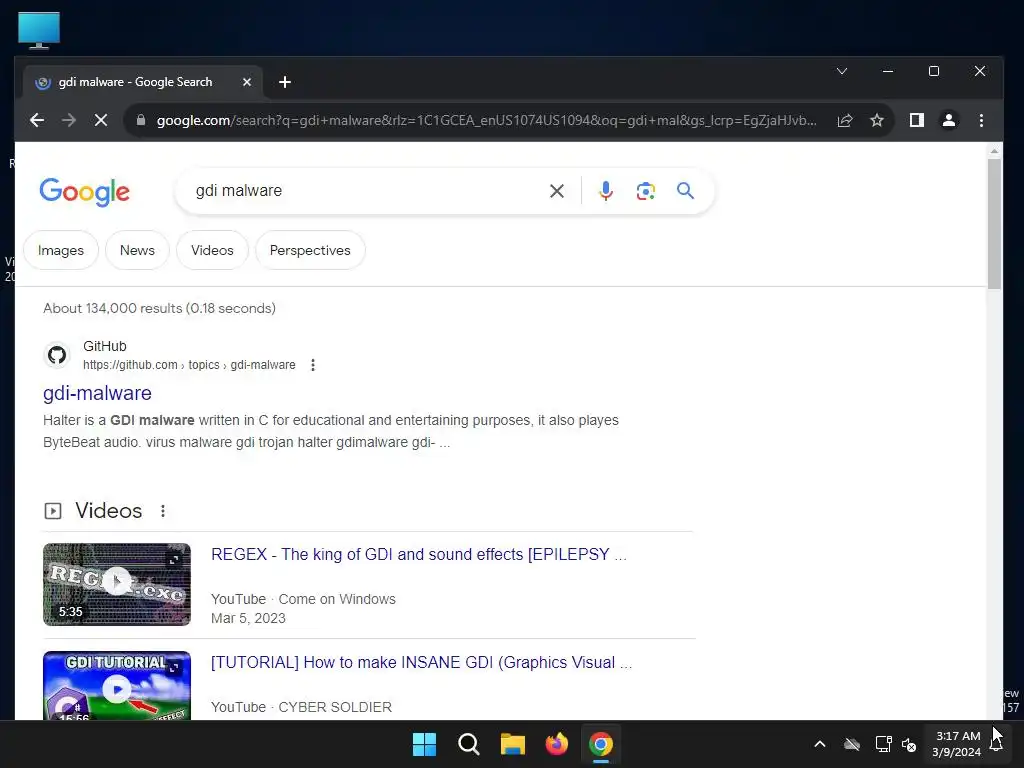Open the network tray icon

[x=884, y=744]
